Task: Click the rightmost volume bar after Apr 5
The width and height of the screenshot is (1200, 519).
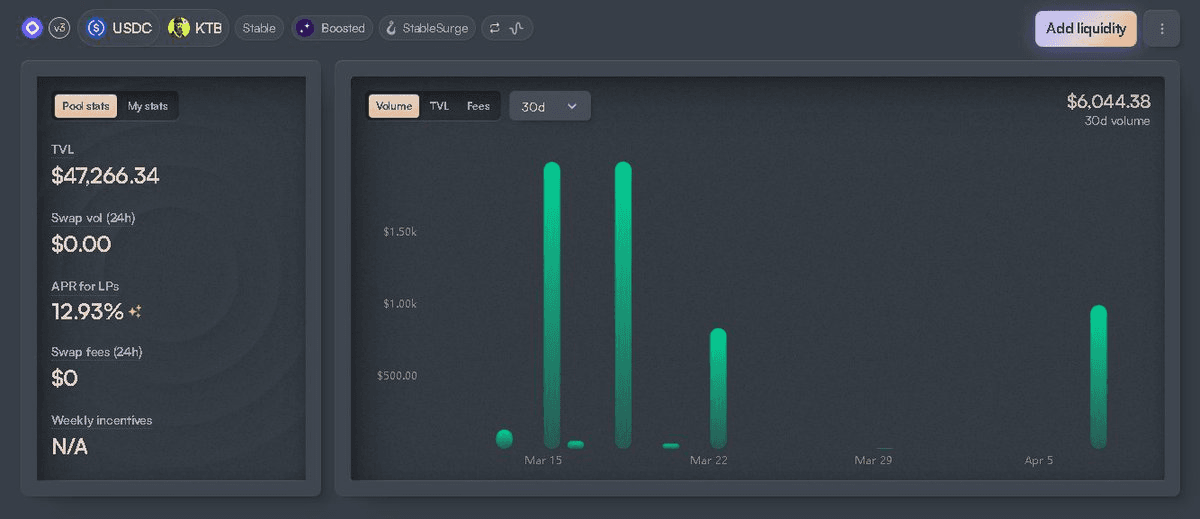Action: tap(1098, 376)
